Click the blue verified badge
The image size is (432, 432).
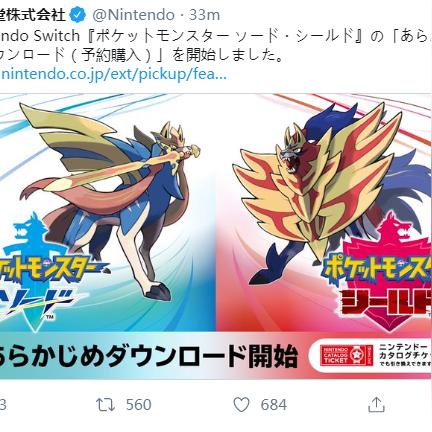79,15
